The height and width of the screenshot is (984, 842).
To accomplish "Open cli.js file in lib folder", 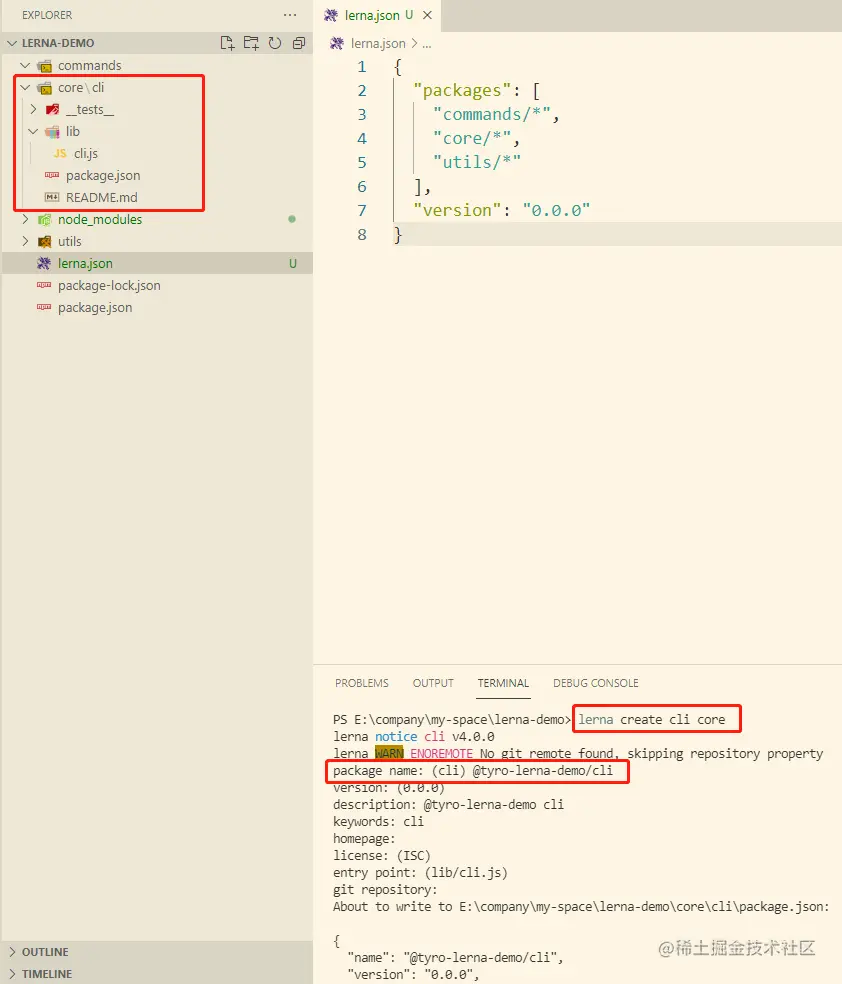I will click(86, 153).
